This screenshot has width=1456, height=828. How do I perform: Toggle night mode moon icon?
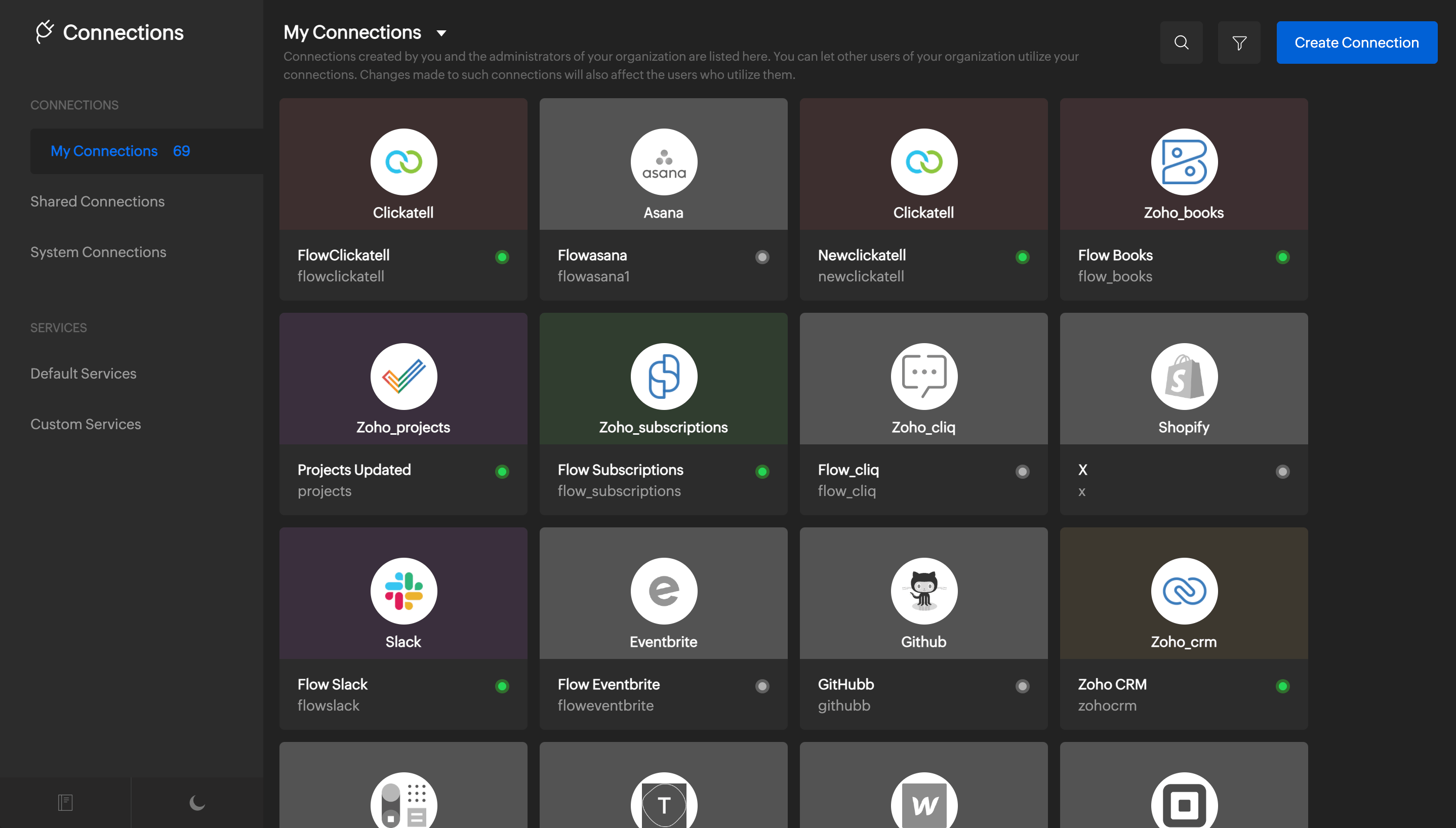[197, 802]
